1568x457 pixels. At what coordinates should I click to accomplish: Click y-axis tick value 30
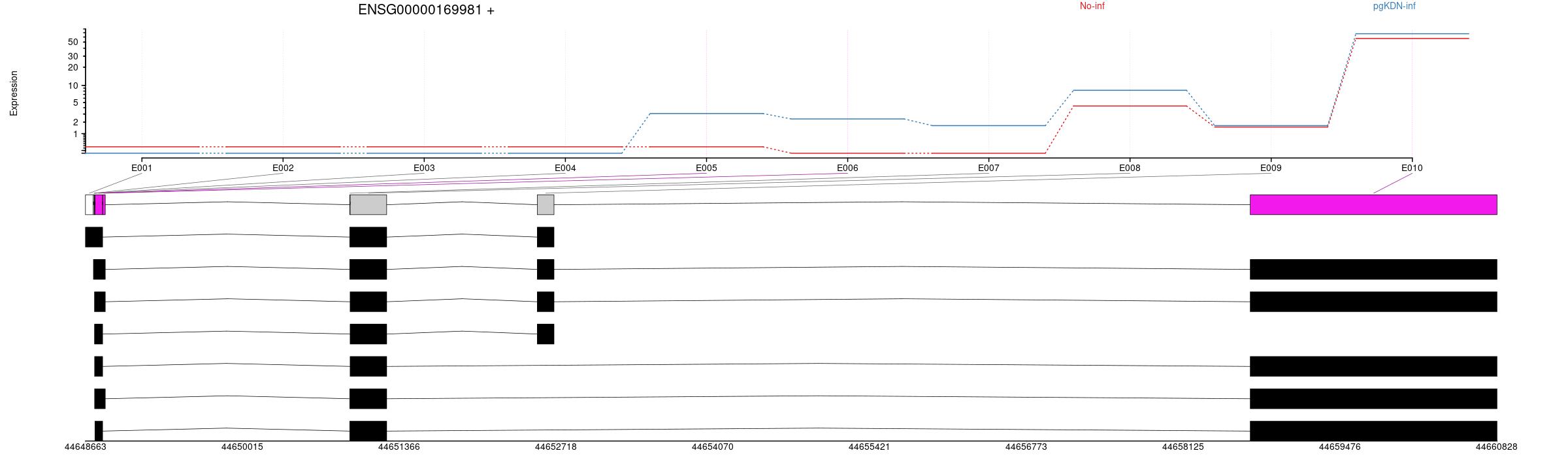[x=73, y=57]
